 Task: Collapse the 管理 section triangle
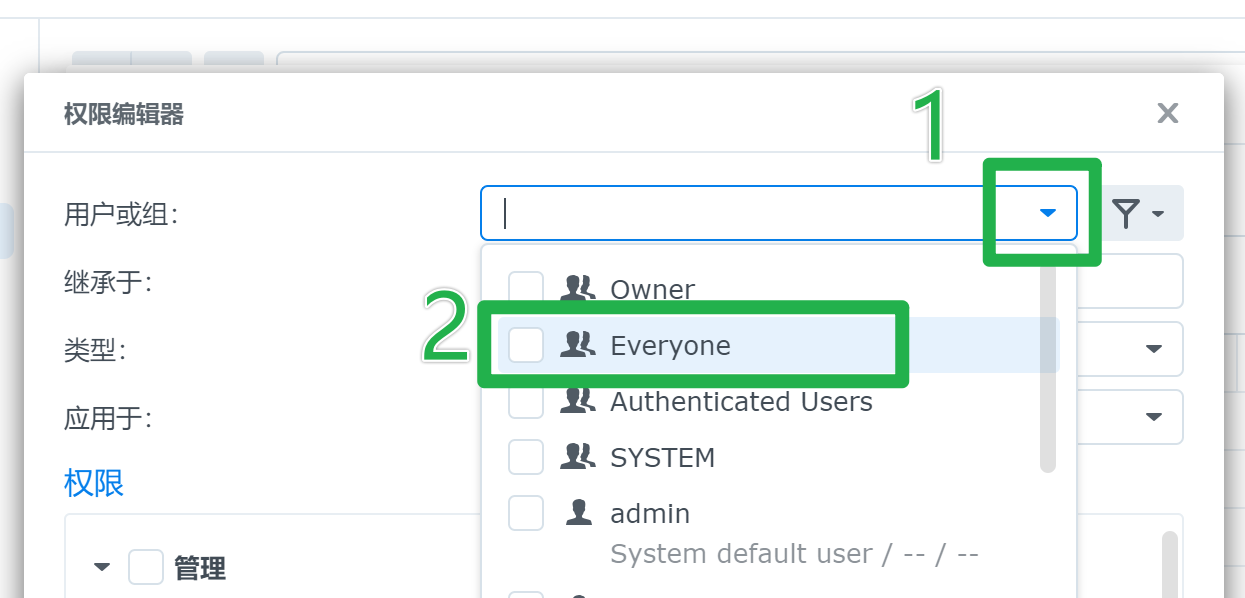pyautogui.click(x=102, y=568)
